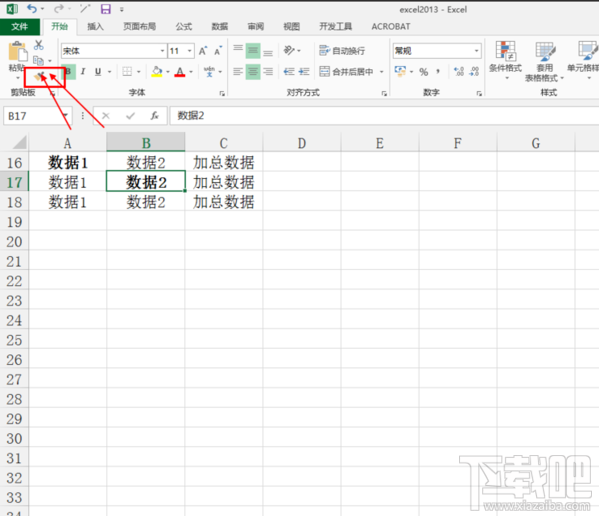The height and width of the screenshot is (516, 599).
Task: Toggle Bold formatting button
Action: point(68,71)
